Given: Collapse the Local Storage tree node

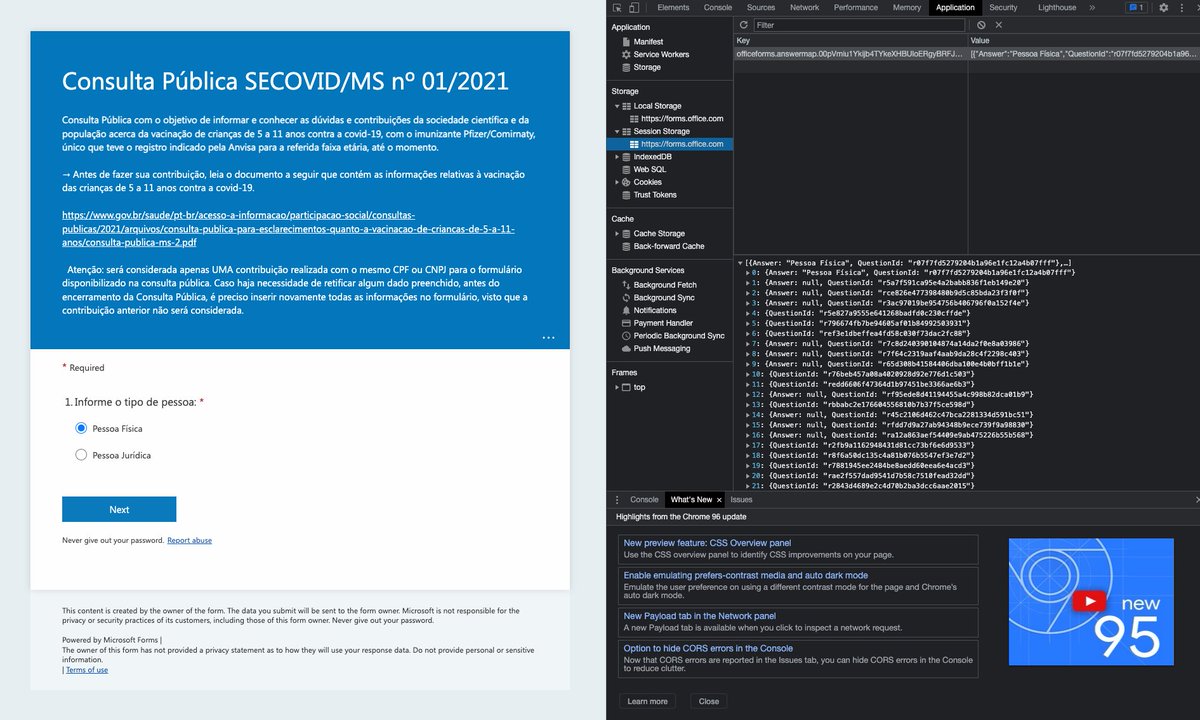Looking at the screenshot, I should [x=617, y=106].
